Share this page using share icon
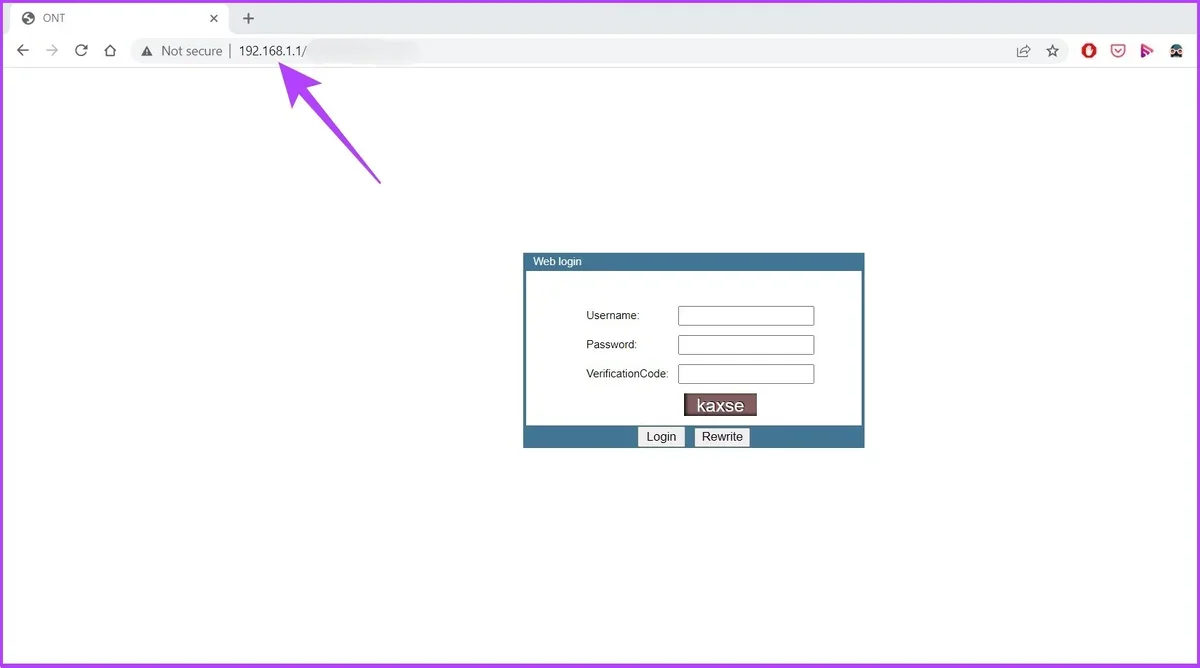This screenshot has width=1200, height=668. 1023,51
